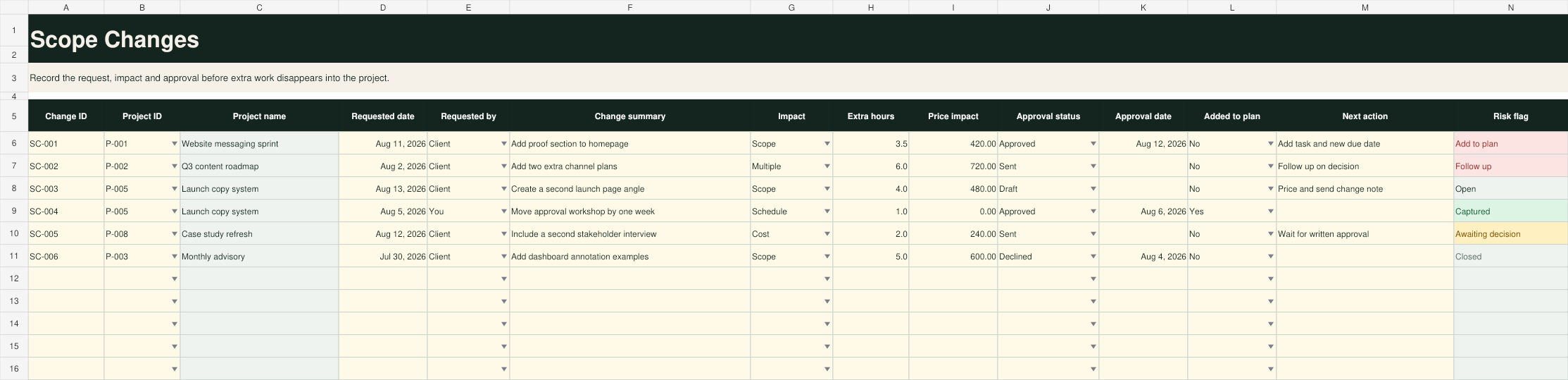Viewport: 1568px width, 380px height.
Task: Select the Case study refresh cell
Action: pos(259,234)
